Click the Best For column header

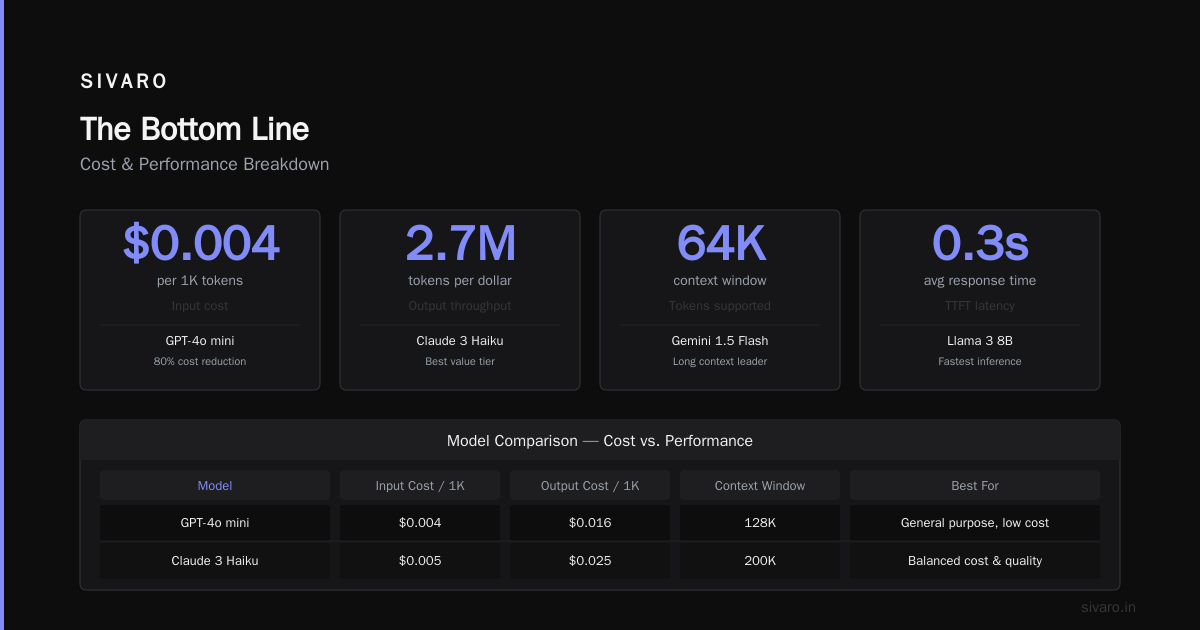[x=975, y=485]
